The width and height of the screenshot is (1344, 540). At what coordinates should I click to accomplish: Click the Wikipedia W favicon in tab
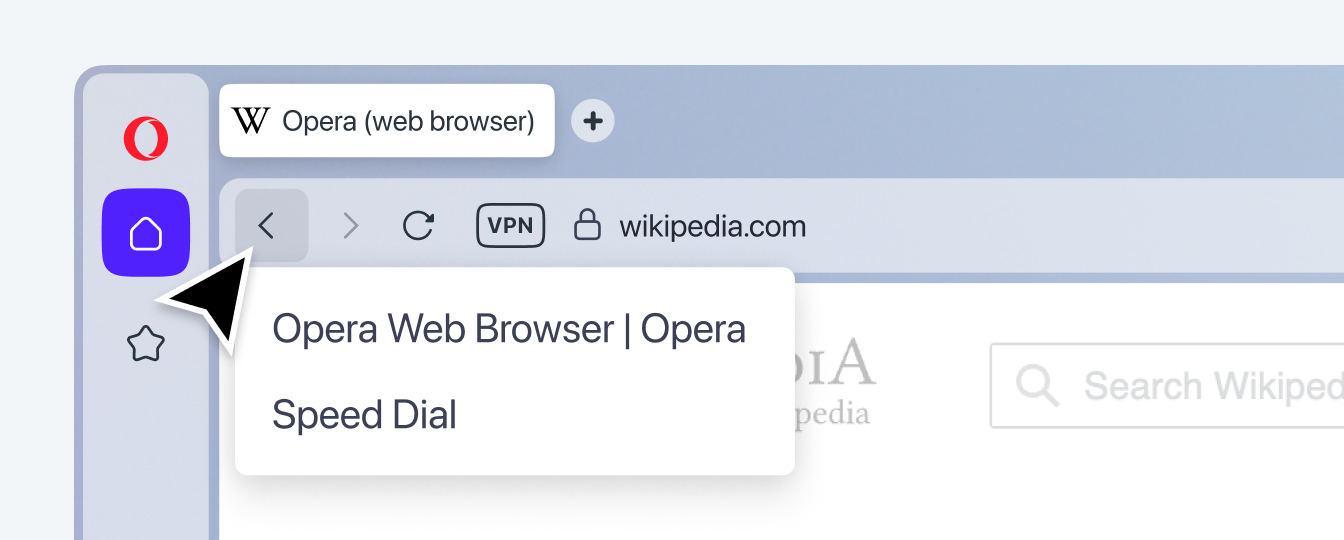coord(251,121)
